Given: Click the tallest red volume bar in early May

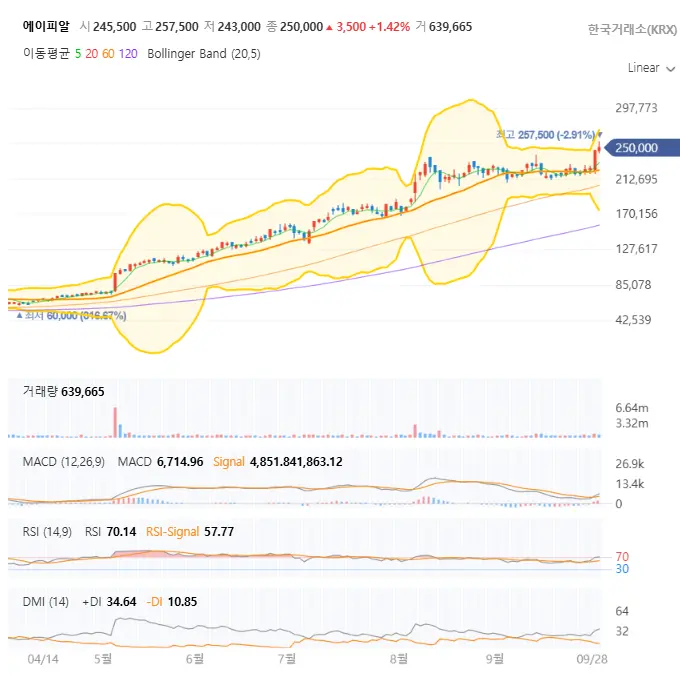Looking at the screenshot, I should point(115,422).
